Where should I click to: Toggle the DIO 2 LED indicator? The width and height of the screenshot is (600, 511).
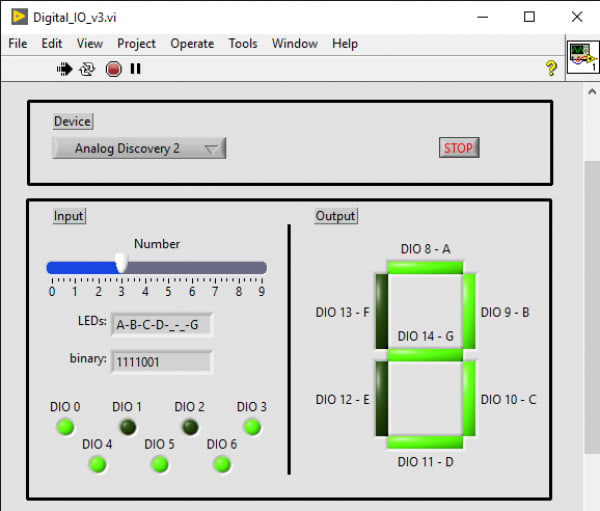point(190,427)
